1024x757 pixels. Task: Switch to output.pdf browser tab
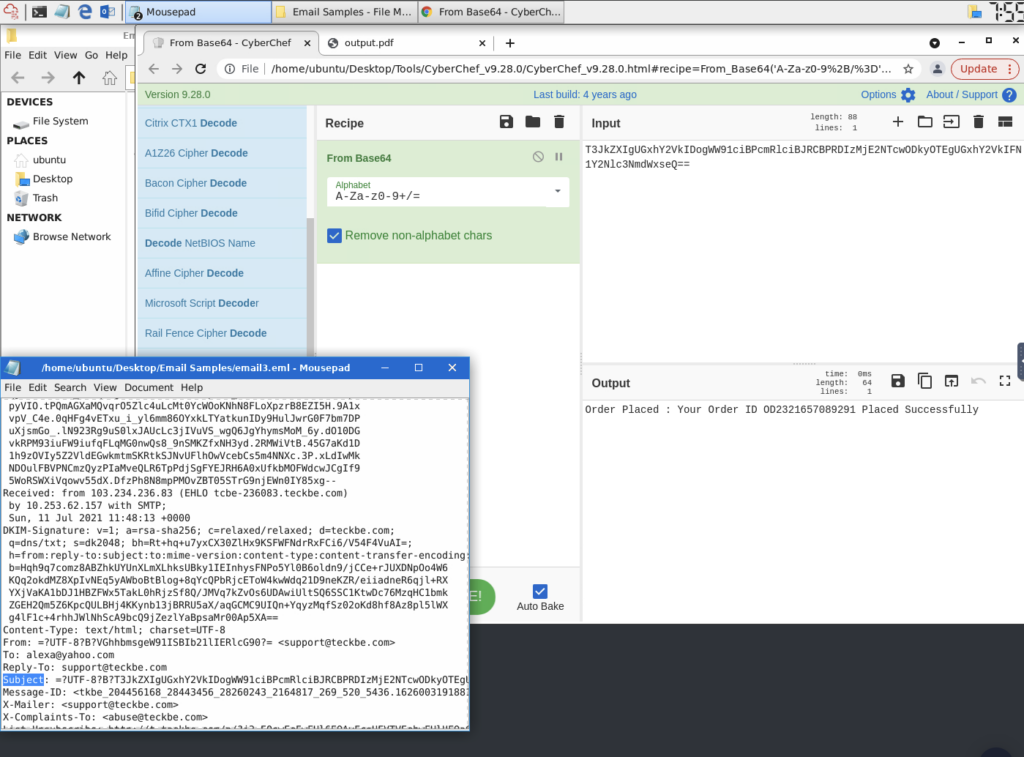coord(408,43)
